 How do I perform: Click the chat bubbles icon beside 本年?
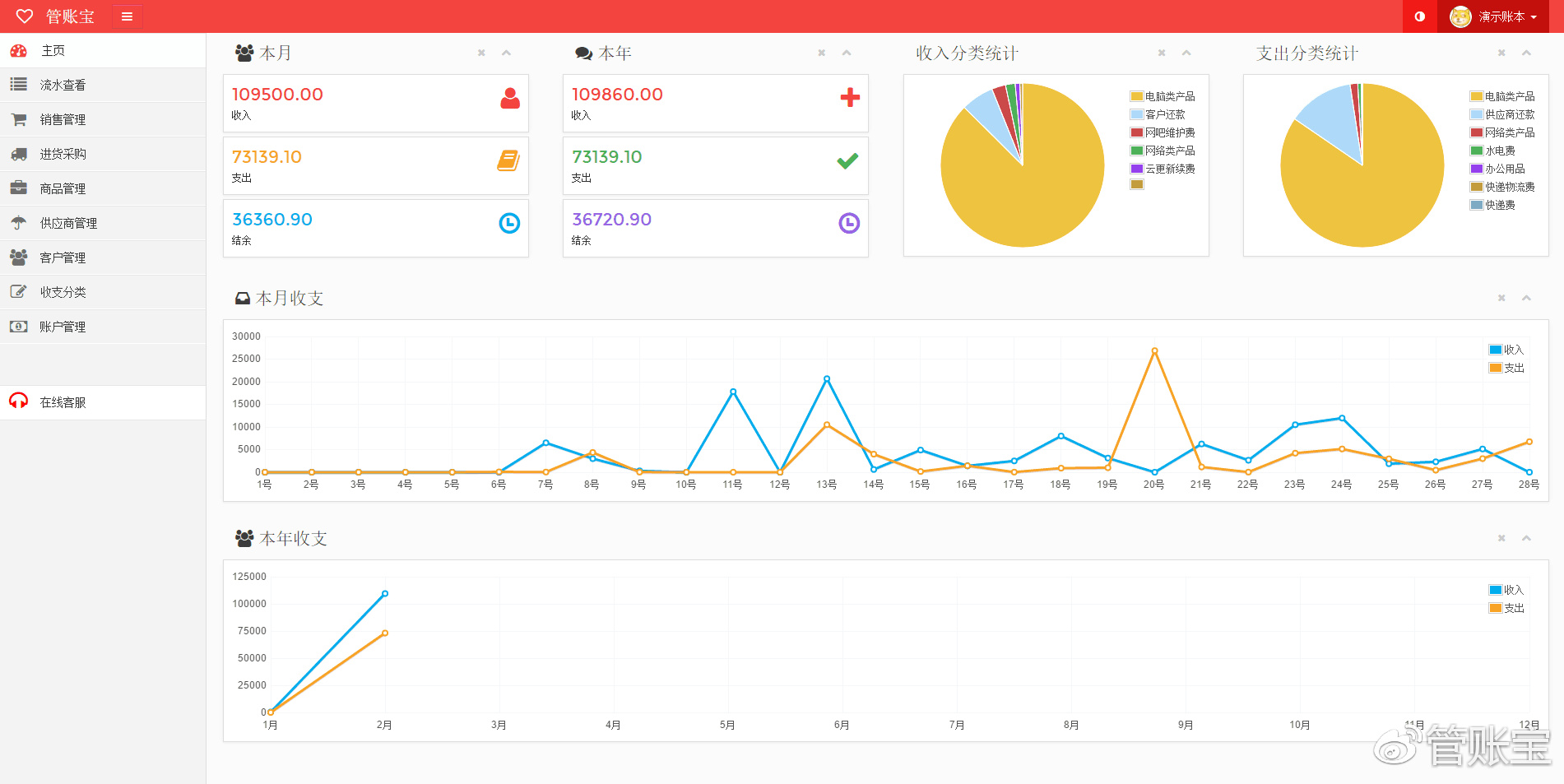tap(584, 53)
